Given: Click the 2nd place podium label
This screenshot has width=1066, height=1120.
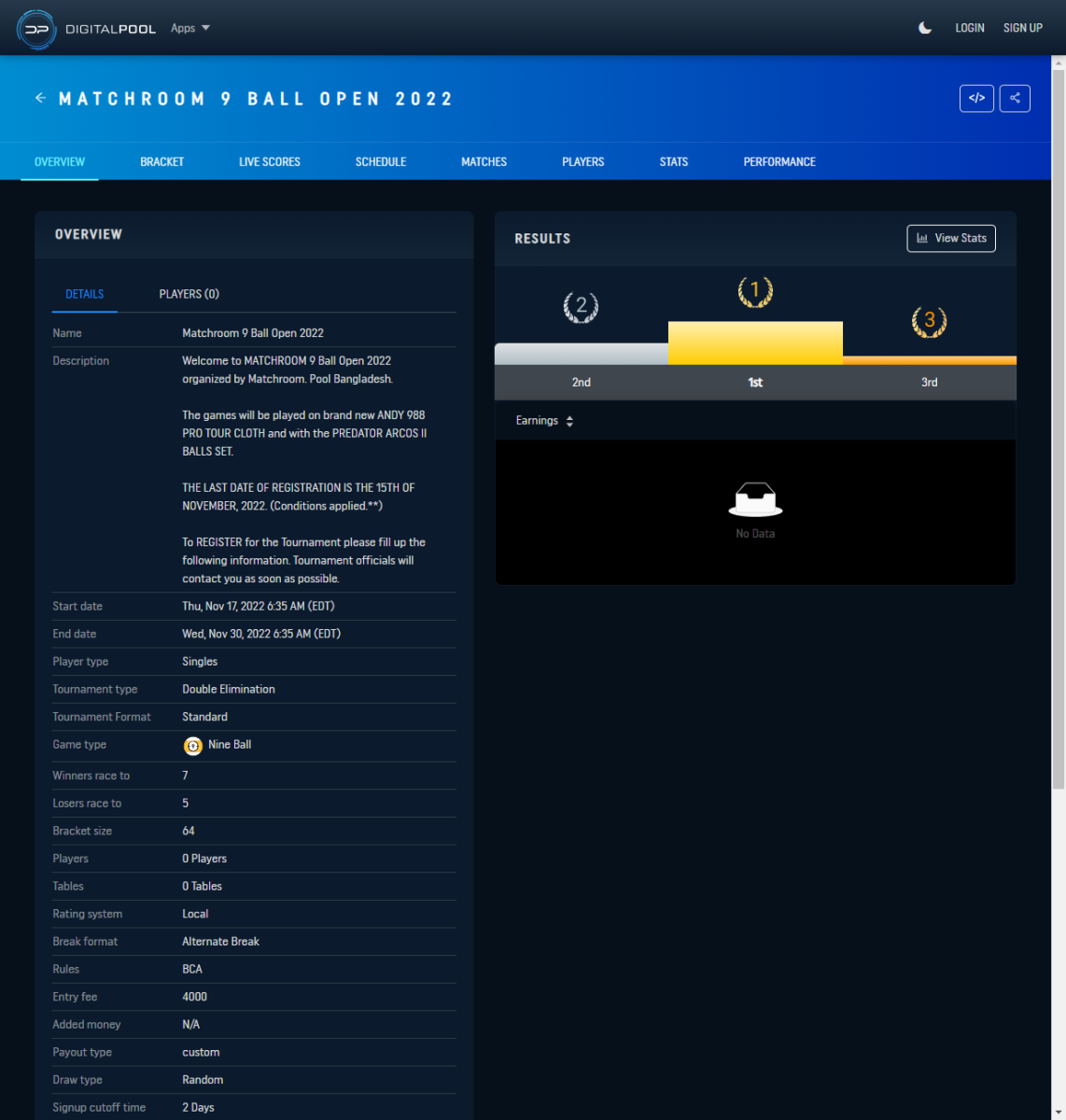Looking at the screenshot, I should (582, 383).
